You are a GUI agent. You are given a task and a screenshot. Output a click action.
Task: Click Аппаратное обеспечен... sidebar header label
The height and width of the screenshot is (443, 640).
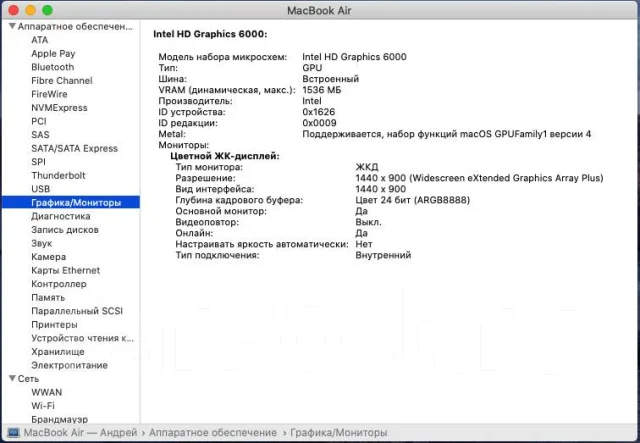(75, 27)
